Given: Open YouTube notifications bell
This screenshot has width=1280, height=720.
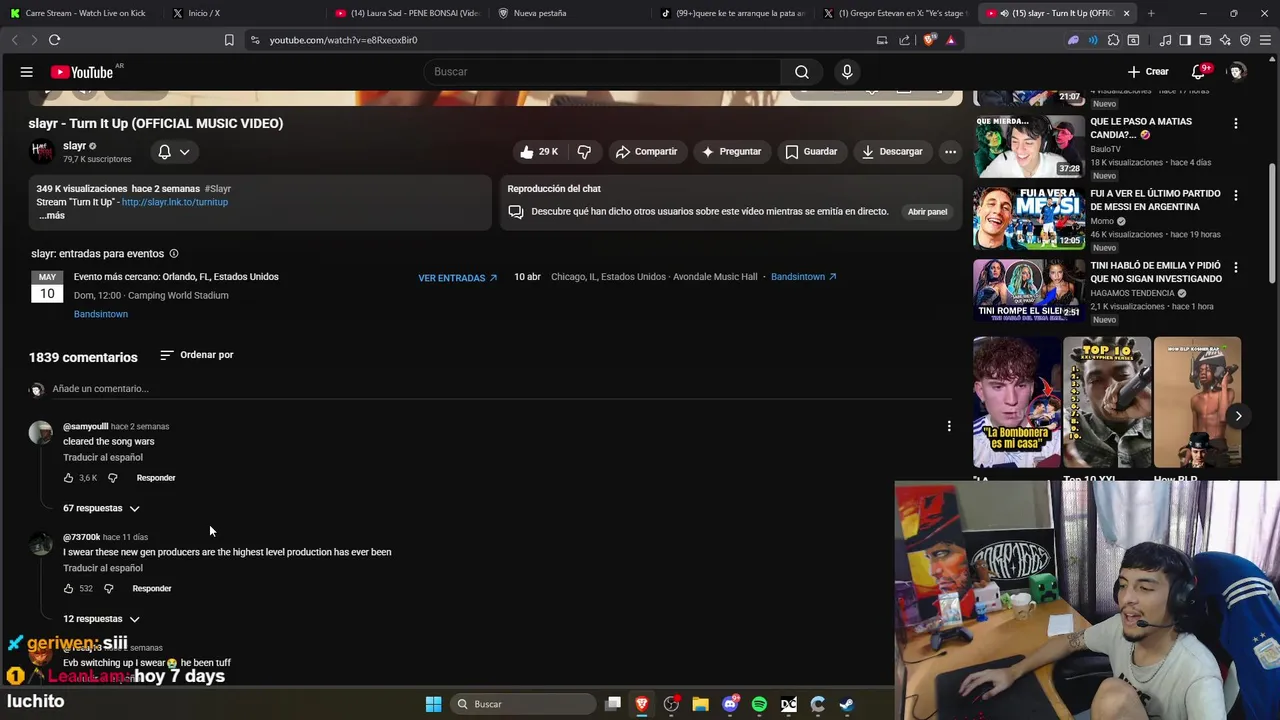Looking at the screenshot, I should point(1198,72).
